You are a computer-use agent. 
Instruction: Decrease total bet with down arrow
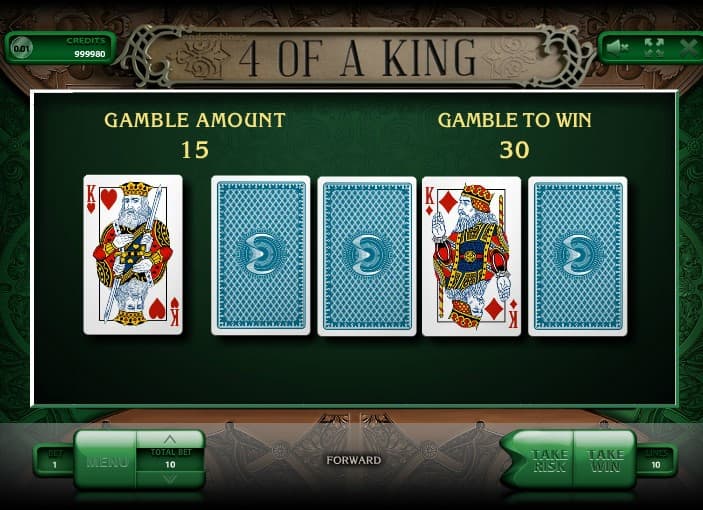click(x=170, y=480)
